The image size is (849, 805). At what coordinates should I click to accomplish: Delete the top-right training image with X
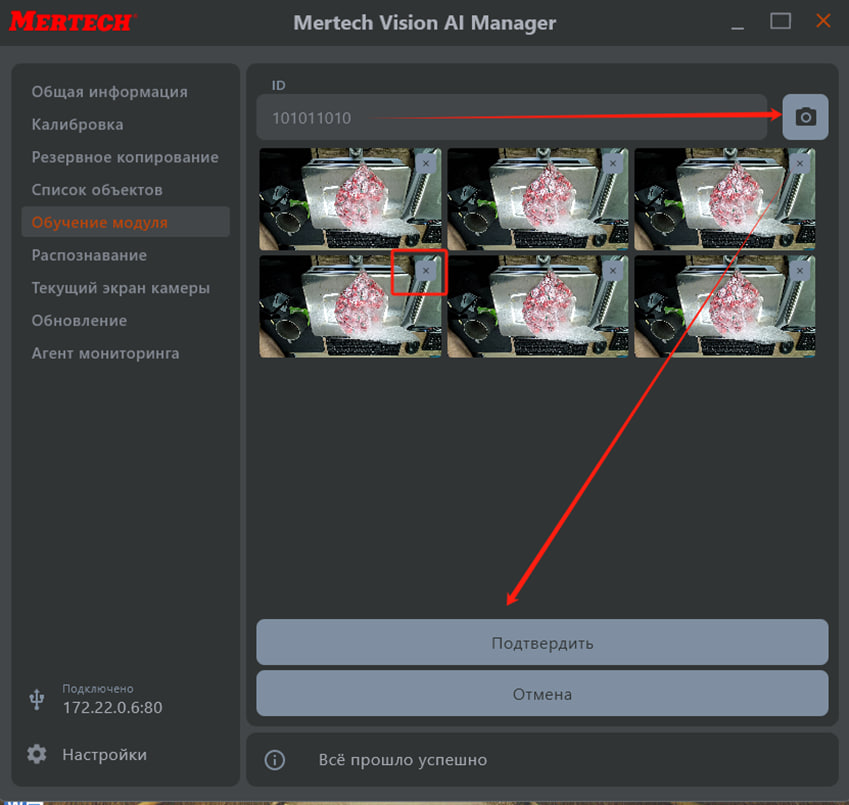click(800, 163)
